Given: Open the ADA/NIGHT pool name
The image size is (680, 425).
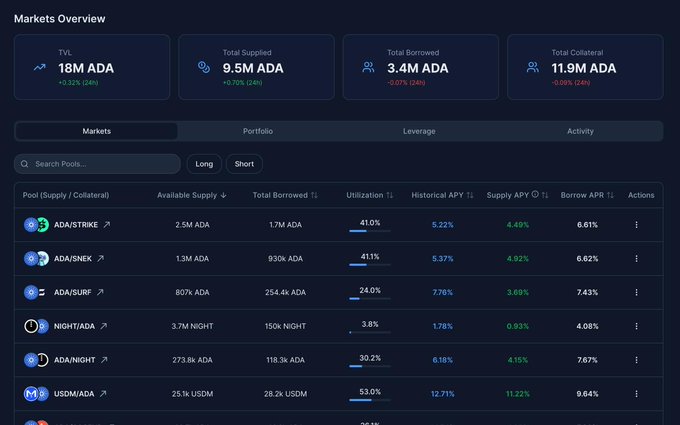Looking at the screenshot, I should tap(75, 360).
